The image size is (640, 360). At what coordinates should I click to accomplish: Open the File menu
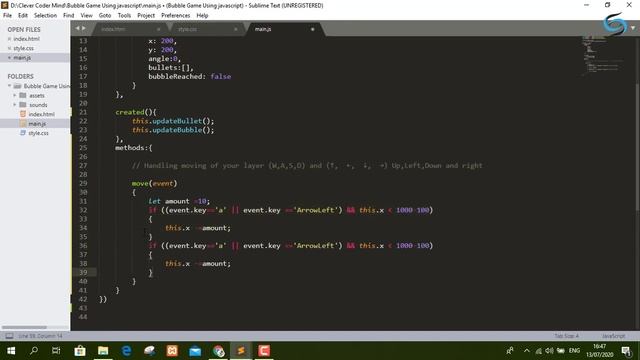click(7, 16)
